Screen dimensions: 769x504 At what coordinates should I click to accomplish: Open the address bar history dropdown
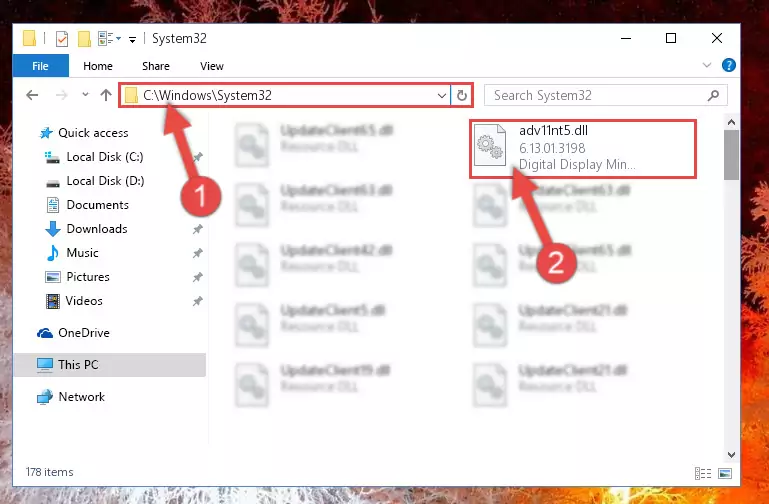click(442, 96)
